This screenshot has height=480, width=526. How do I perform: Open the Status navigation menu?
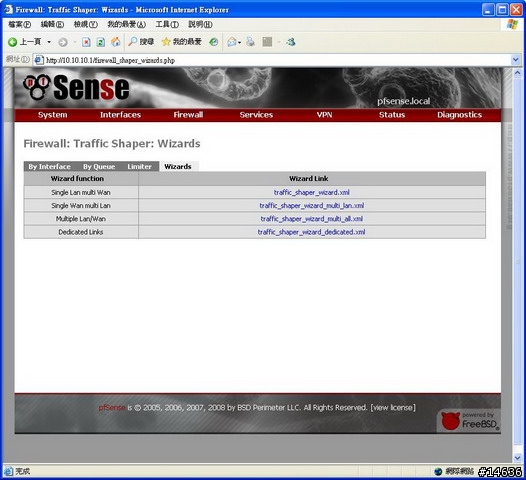[392, 115]
